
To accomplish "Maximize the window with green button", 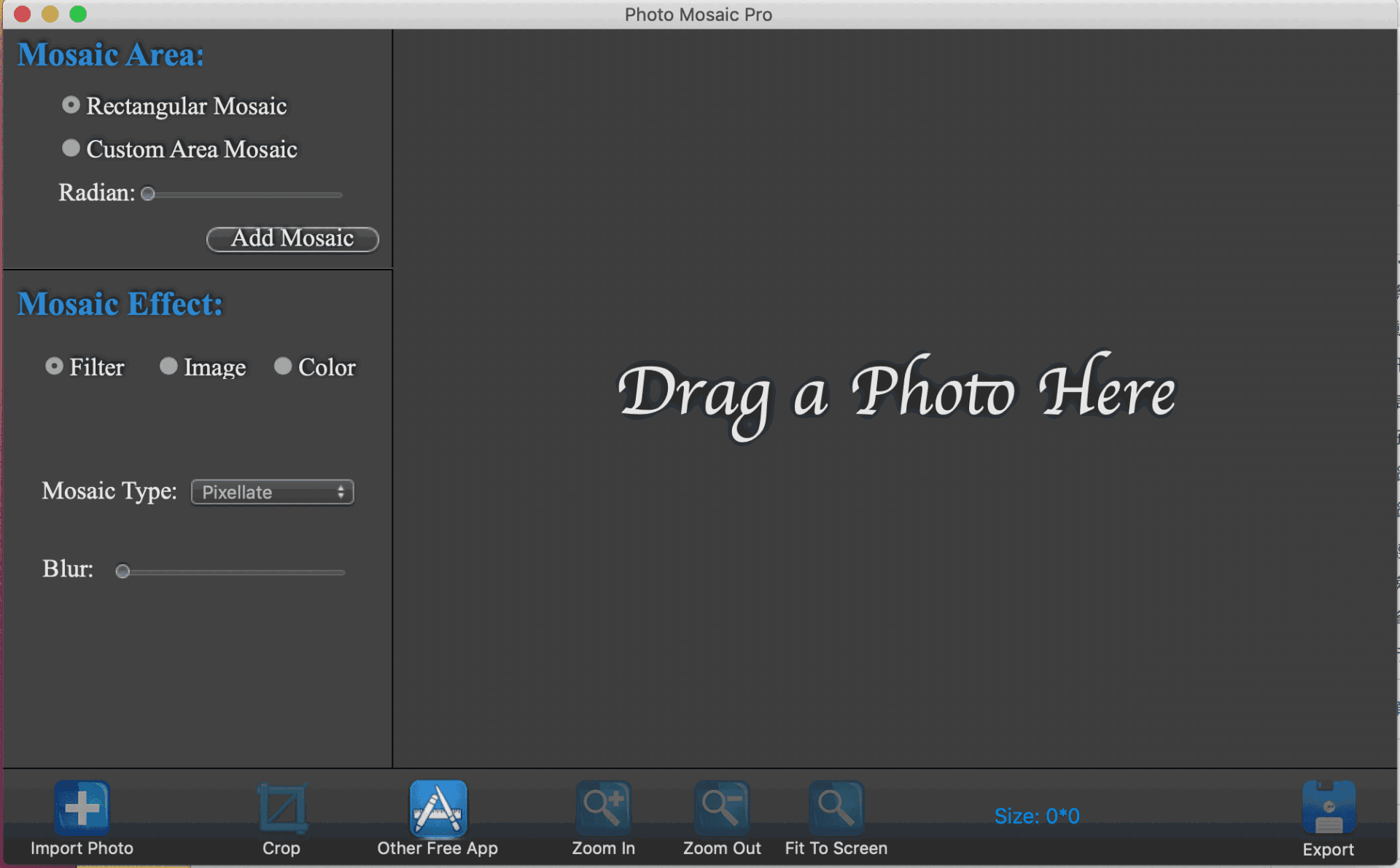I will (x=78, y=14).
